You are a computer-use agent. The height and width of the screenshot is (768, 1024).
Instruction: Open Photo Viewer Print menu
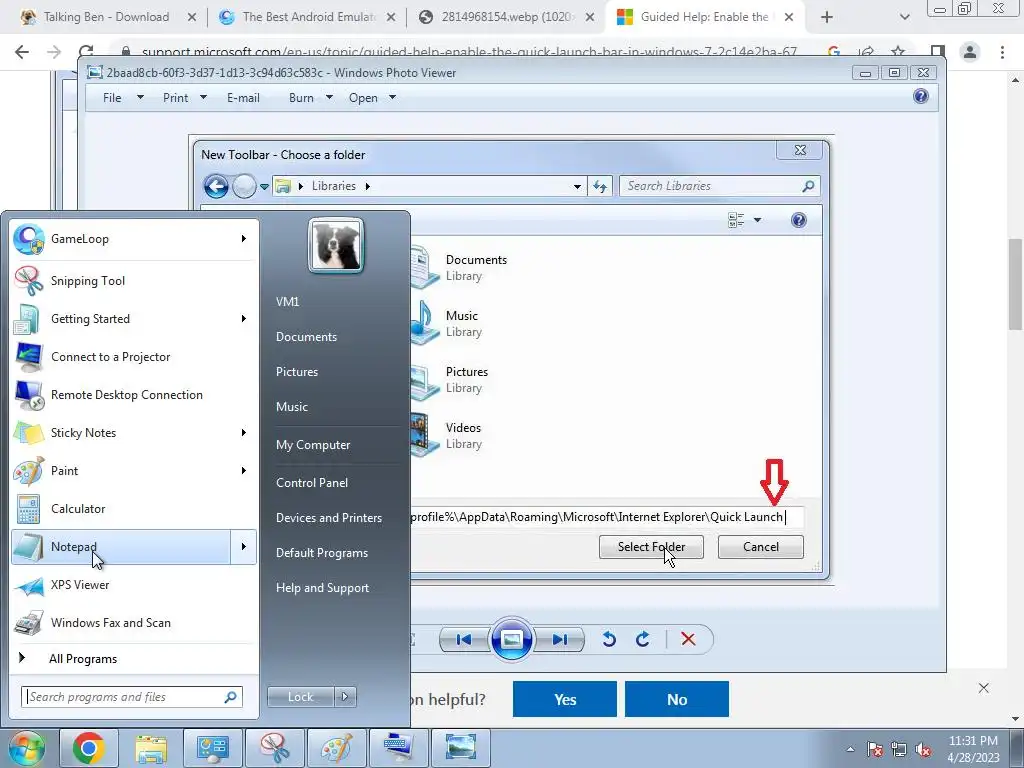184,98
